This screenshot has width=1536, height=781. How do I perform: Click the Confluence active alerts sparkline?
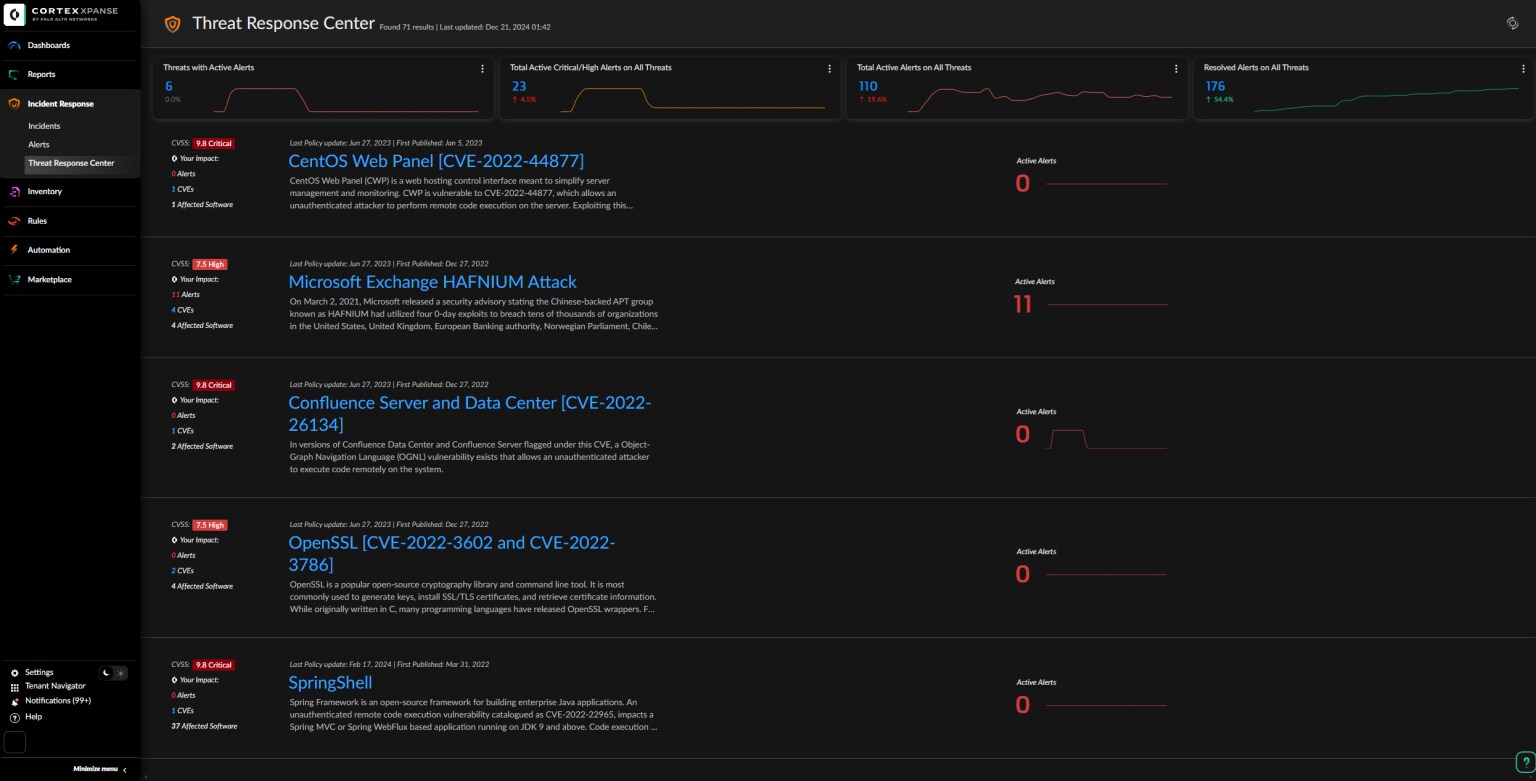pyautogui.click(x=1107, y=439)
